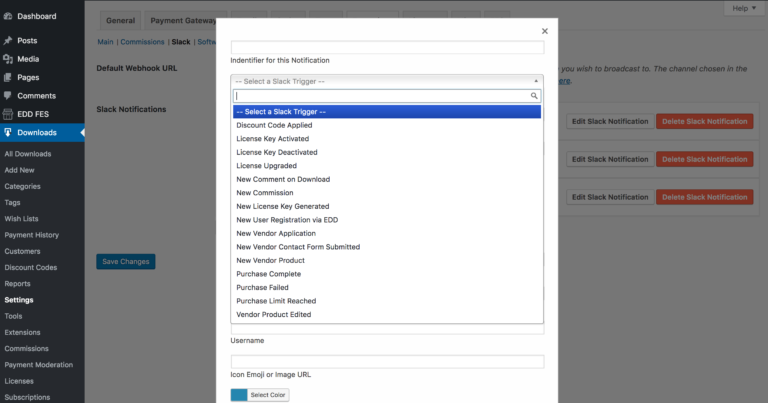768x403 pixels.
Task: Select New License Key Generated trigger
Action: pos(387,206)
